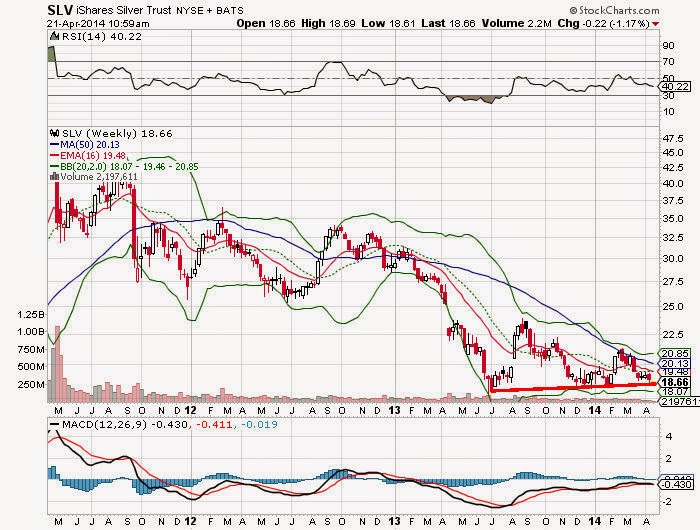This screenshot has height=530, width=700.
Task: Click the 'EMA(16) 19.48' legend text
Action: [93, 156]
